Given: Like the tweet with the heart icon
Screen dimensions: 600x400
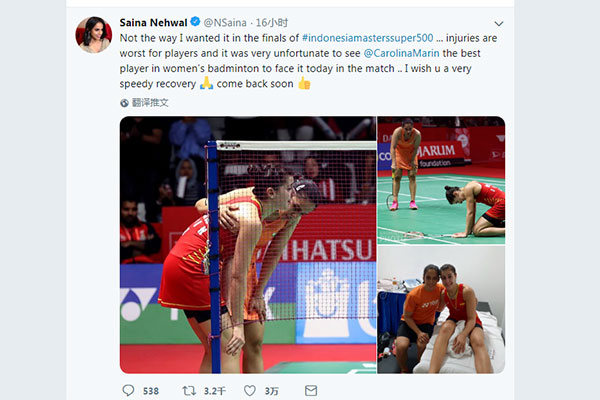Looking at the screenshot, I should coord(250,391).
